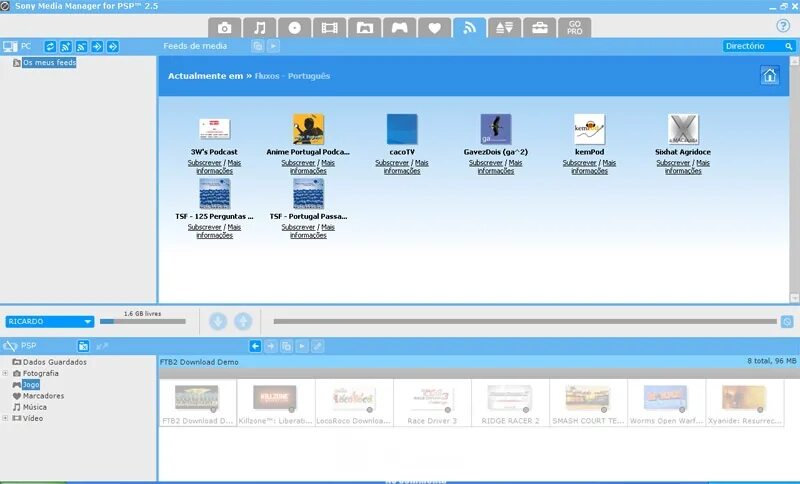The image size is (800, 484).
Task: Open the Audio CD tab with disc icon
Action: tap(294, 28)
